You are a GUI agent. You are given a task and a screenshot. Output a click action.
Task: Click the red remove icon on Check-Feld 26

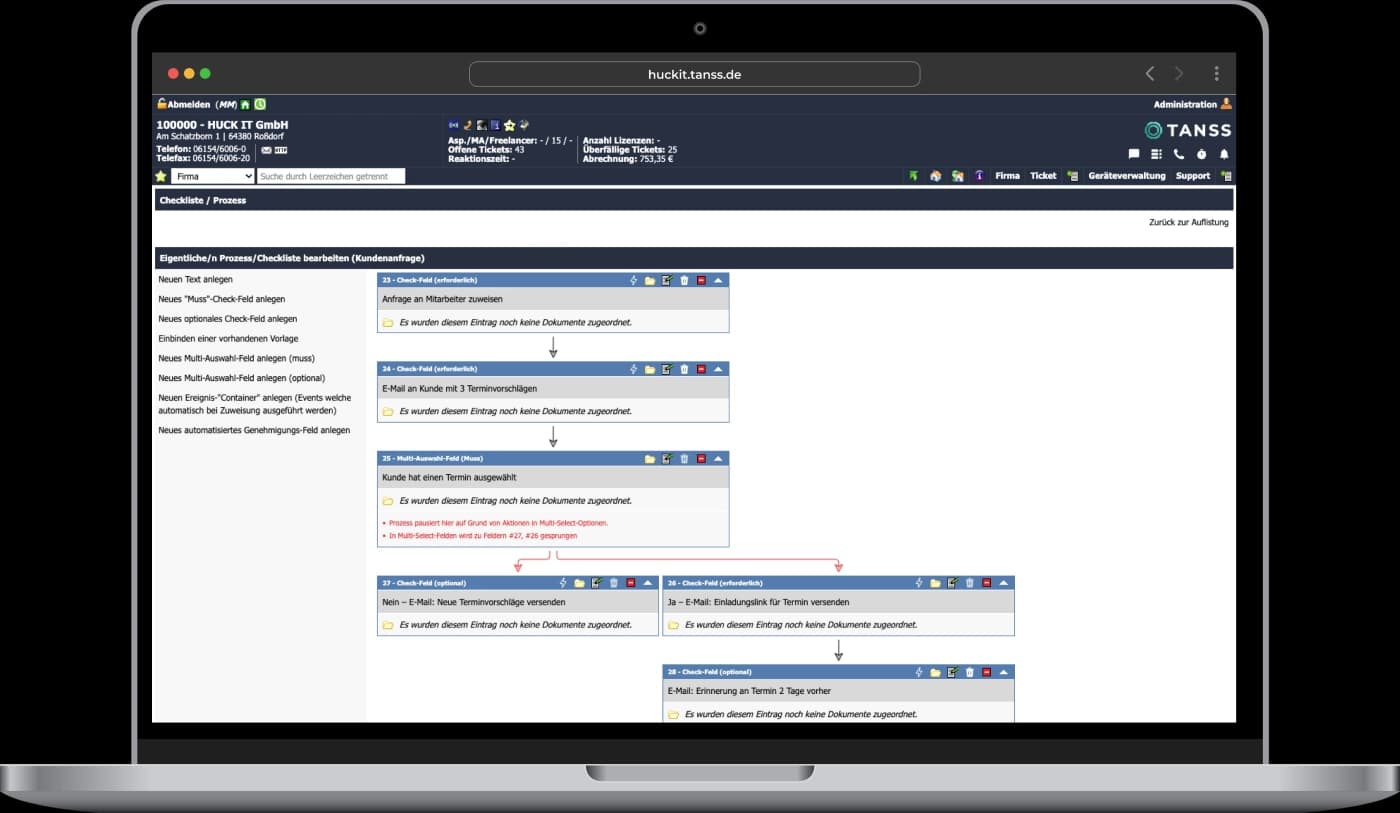pyautogui.click(x=986, y=582)
